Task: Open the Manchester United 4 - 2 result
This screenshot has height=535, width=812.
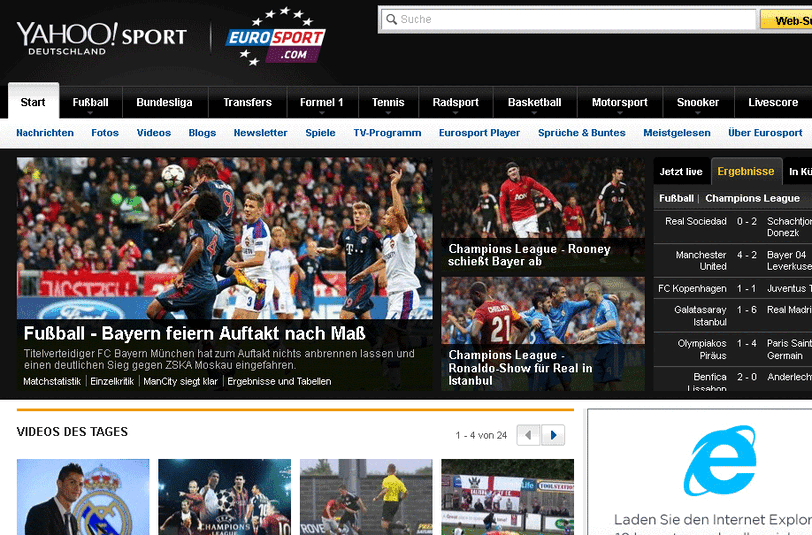Action: click(733, 261)
